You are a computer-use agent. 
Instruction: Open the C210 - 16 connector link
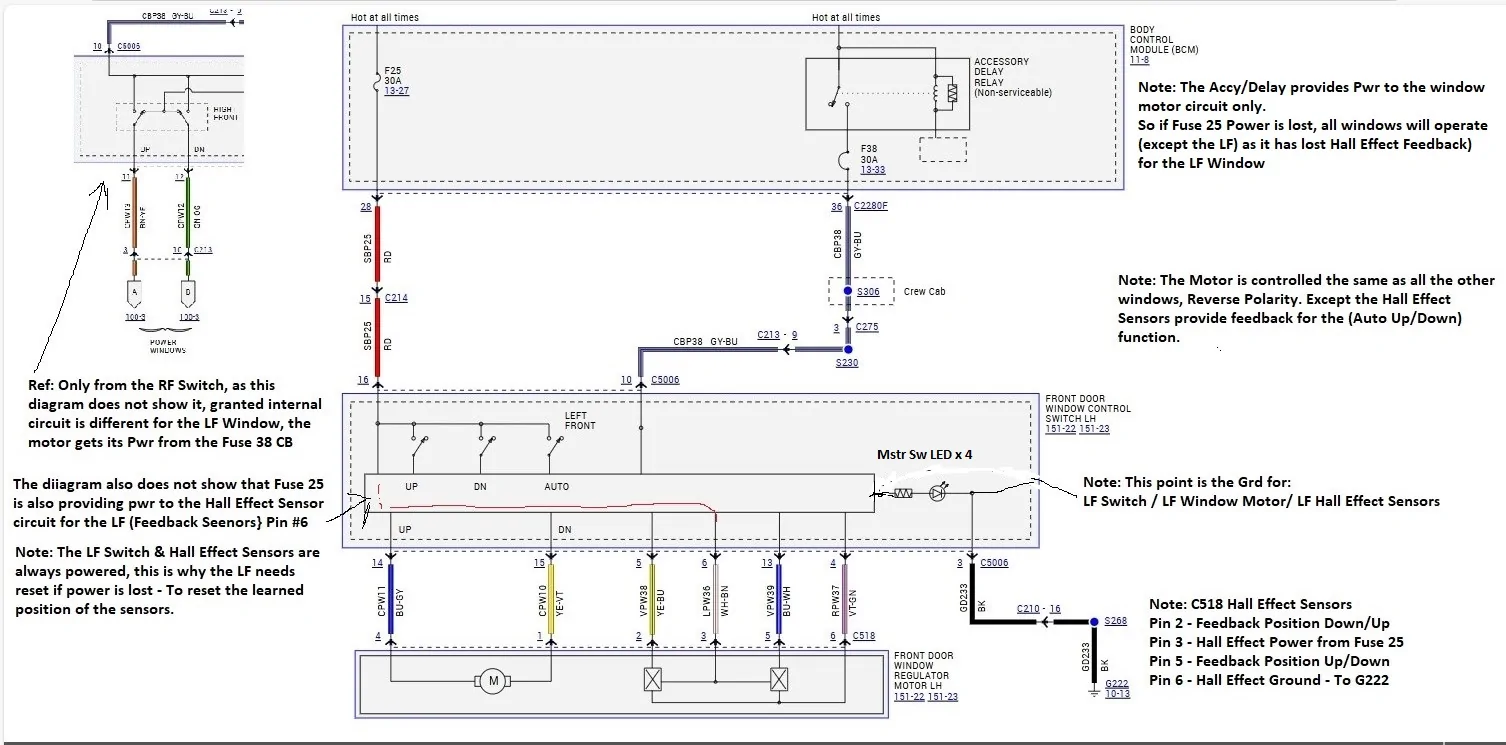click(1037, 608)
